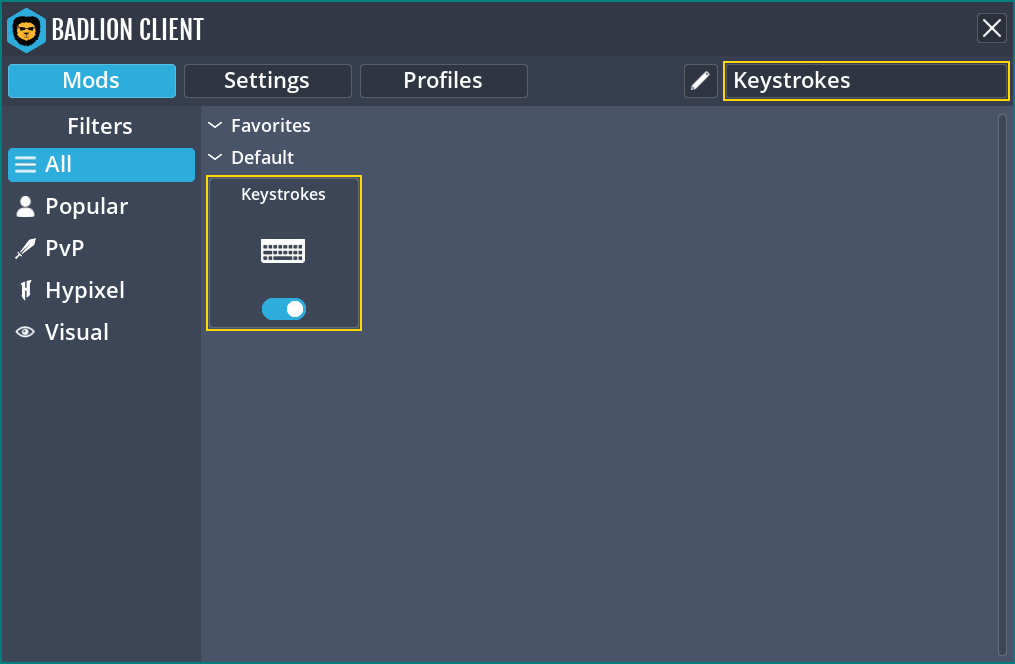Click the Filters heading text
The height and width of the screenshot is (664, 1015).
coord(100,126)
